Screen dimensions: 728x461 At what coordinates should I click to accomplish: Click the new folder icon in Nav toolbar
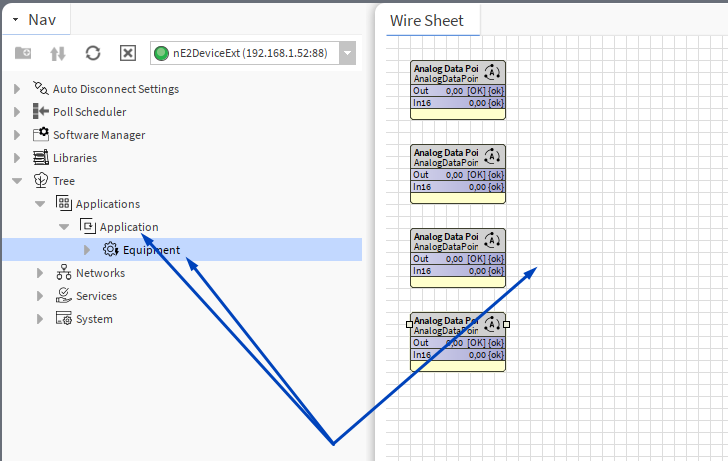point(23,54)
